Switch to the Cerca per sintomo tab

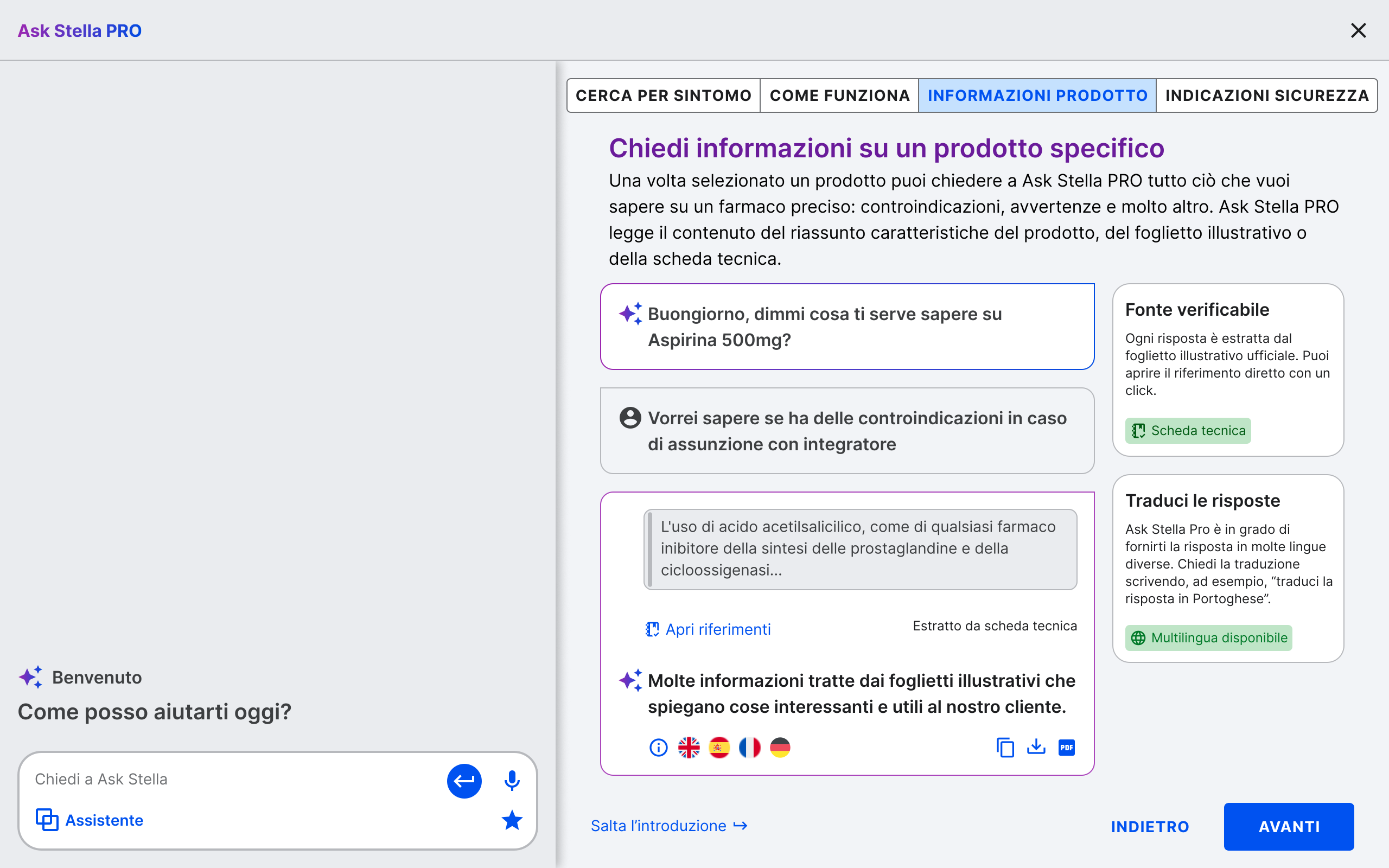click(664, 95)
